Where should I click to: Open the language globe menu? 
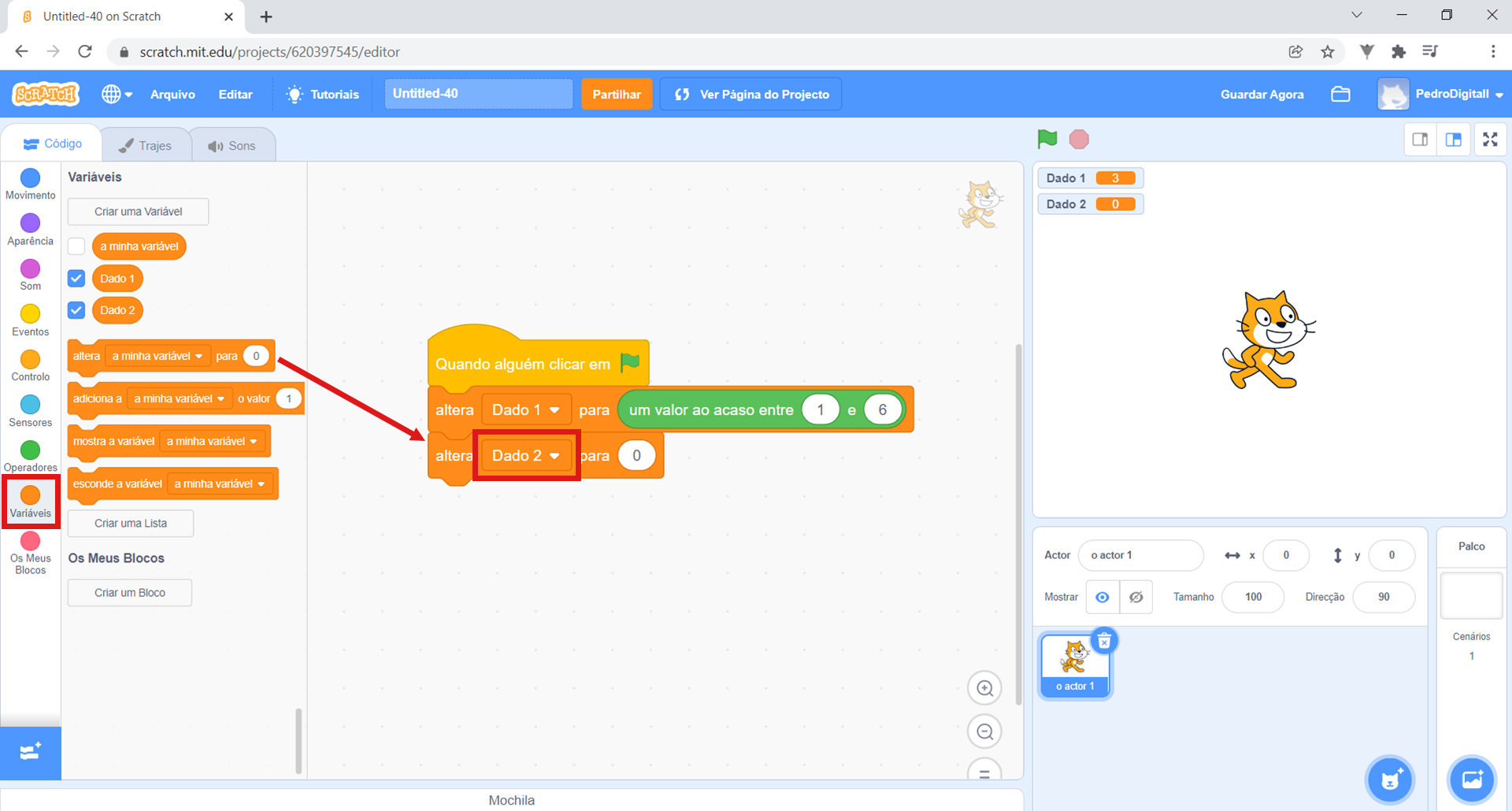pos(117,94)
